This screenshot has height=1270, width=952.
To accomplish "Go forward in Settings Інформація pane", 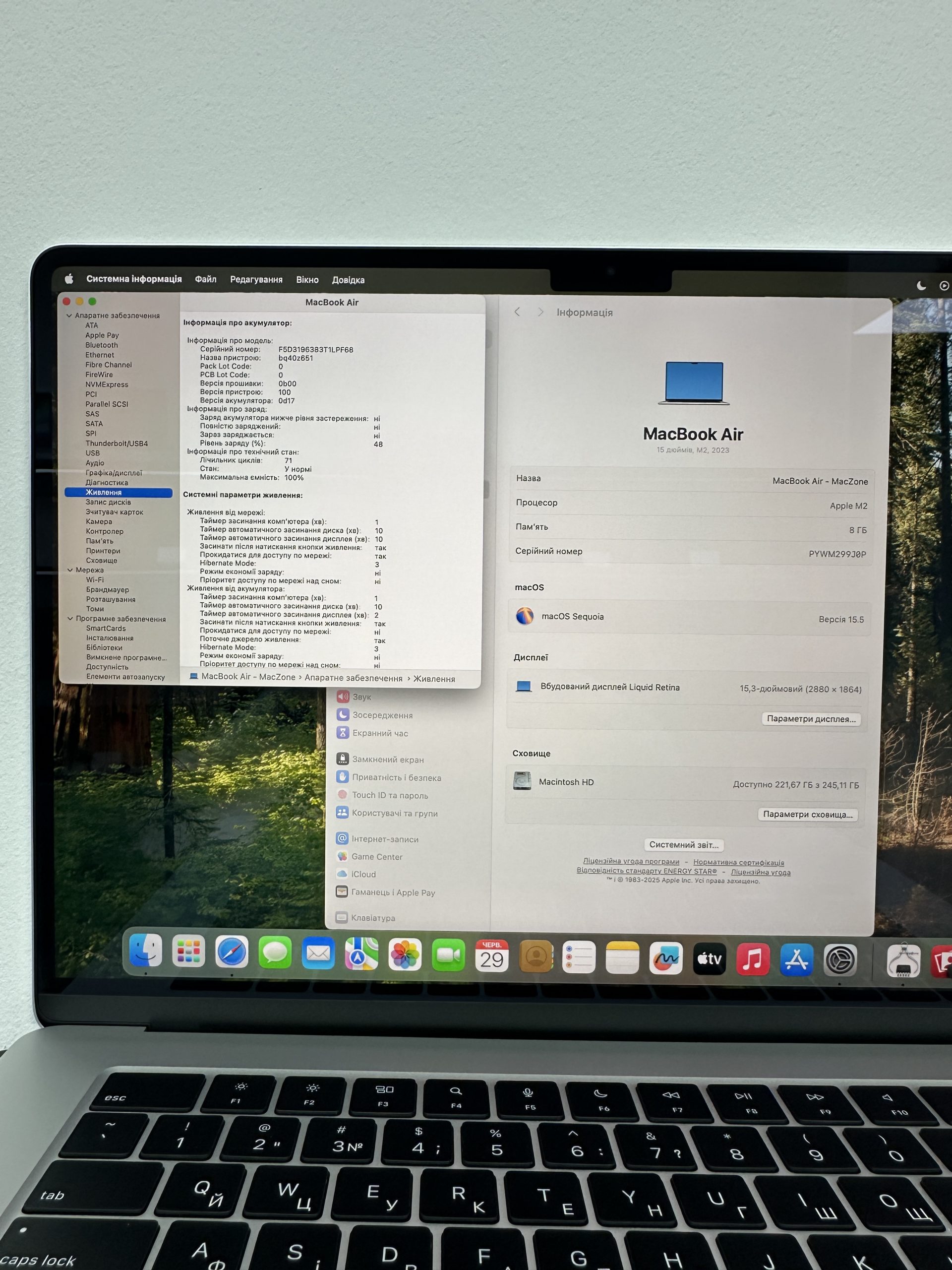I will pos(540,312).
